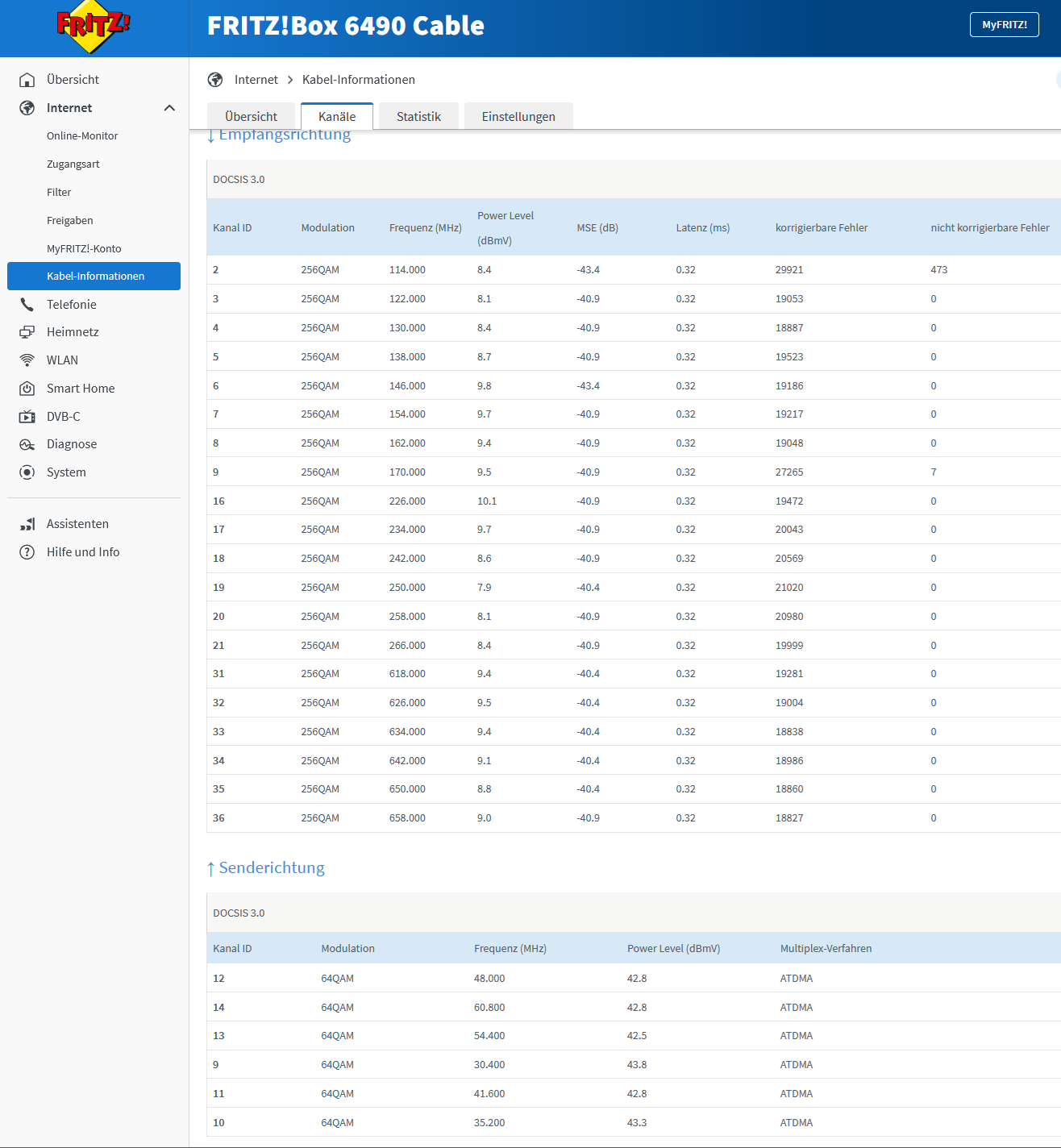
Task: Click Power Level (dBmV) upstream header
Action: point(674,949)
